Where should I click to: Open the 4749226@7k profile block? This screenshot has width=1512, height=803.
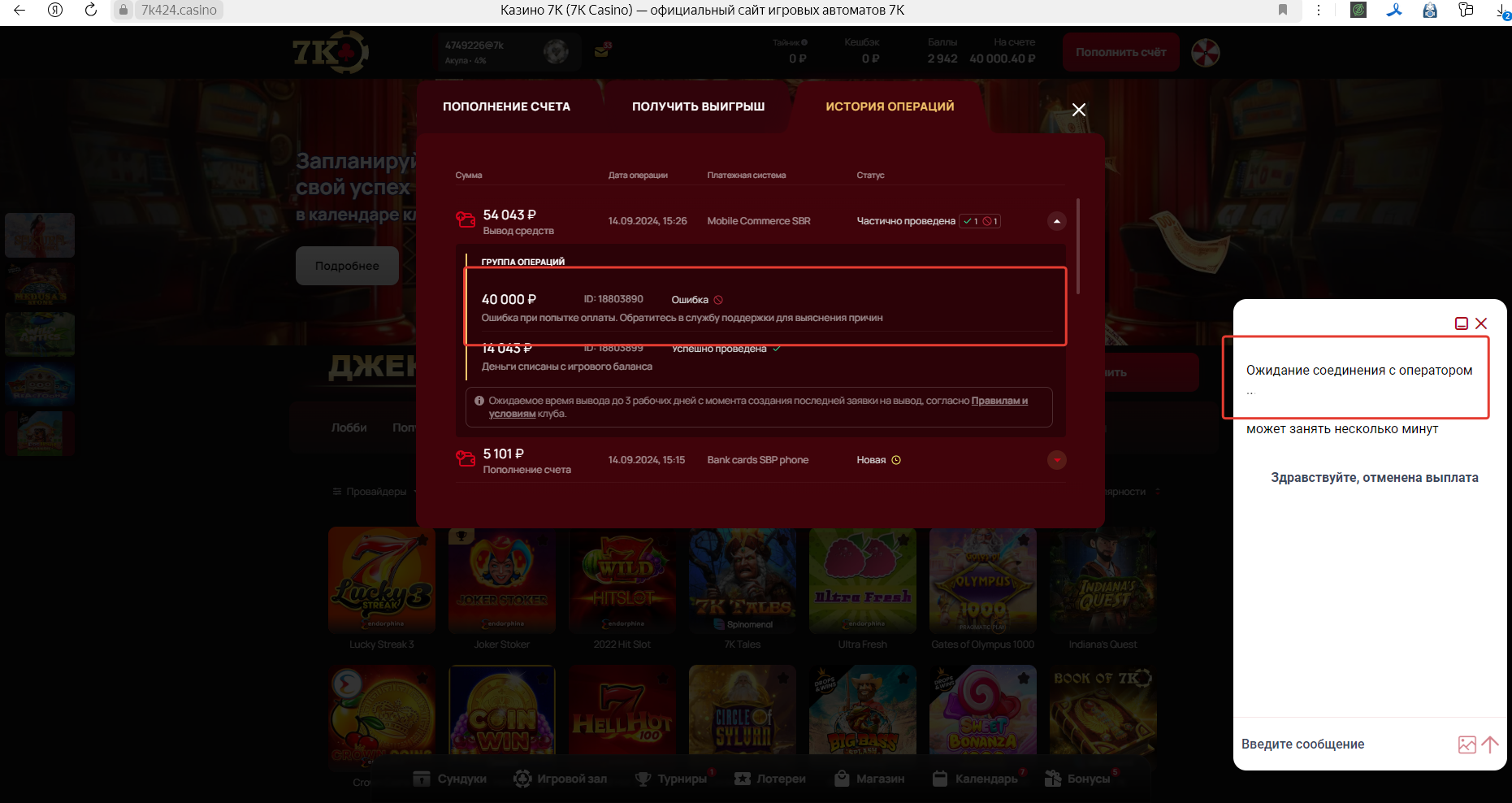pyautogui.click(x=507, y=52)
